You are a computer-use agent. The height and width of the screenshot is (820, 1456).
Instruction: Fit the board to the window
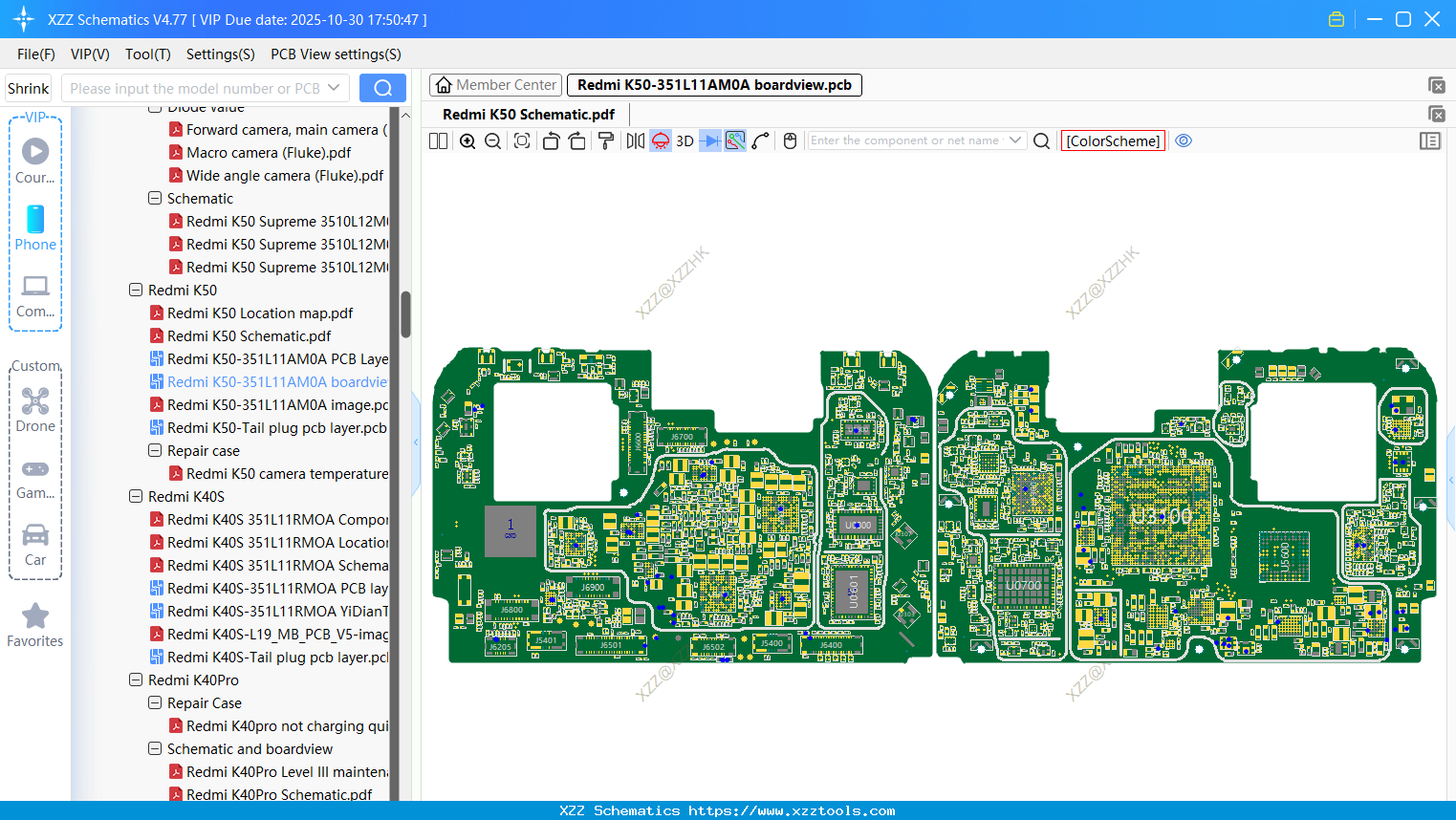522,141
